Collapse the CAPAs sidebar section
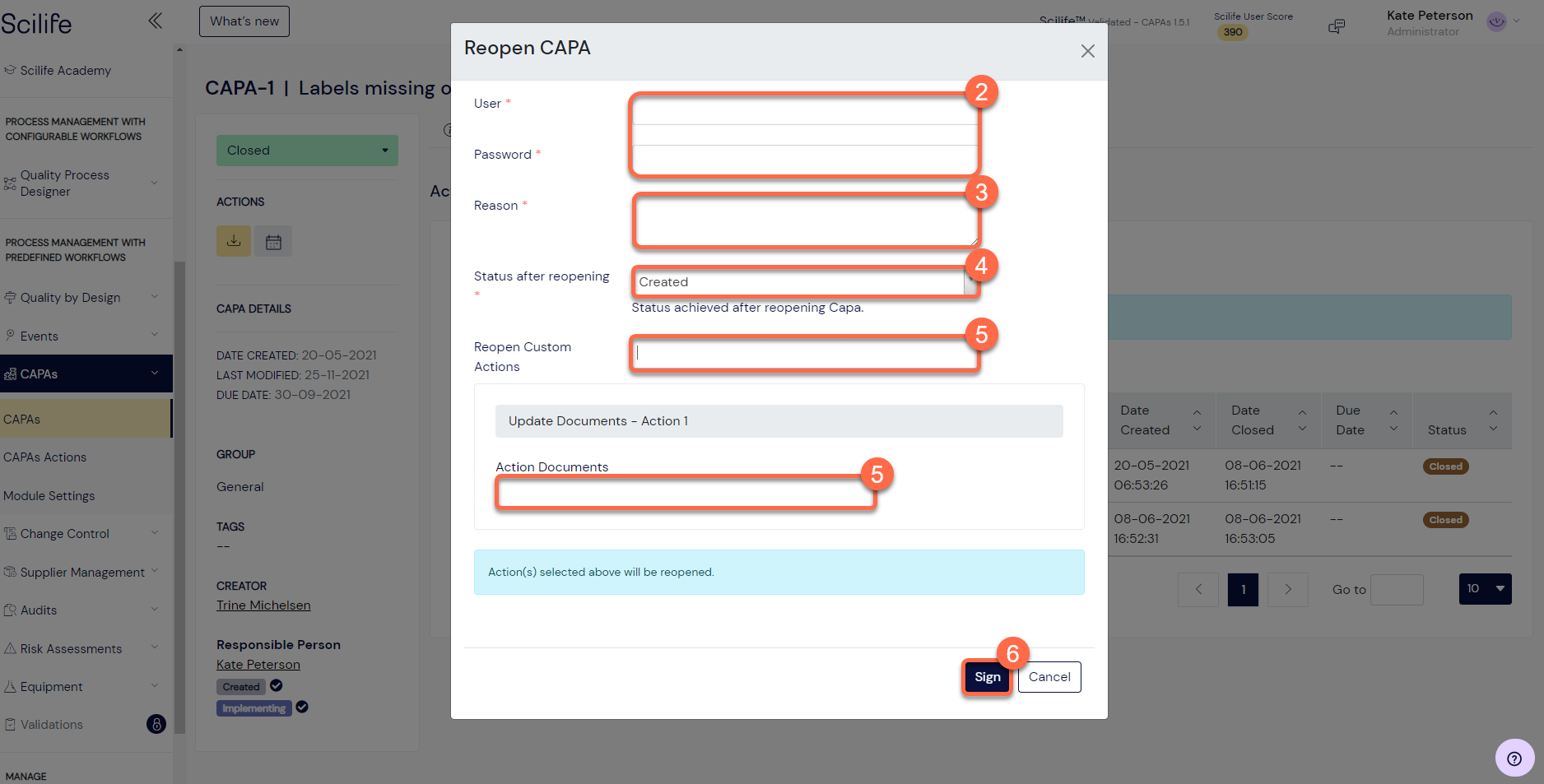The width and height of the screenshot is (1544, 784). click(x=86, y=374)
